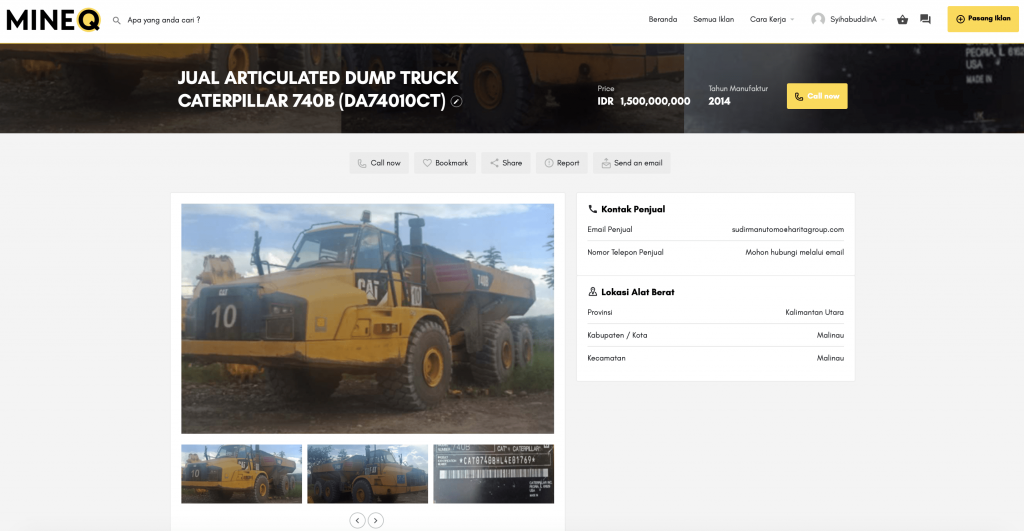Click the user avatar icon

(818, 20)
